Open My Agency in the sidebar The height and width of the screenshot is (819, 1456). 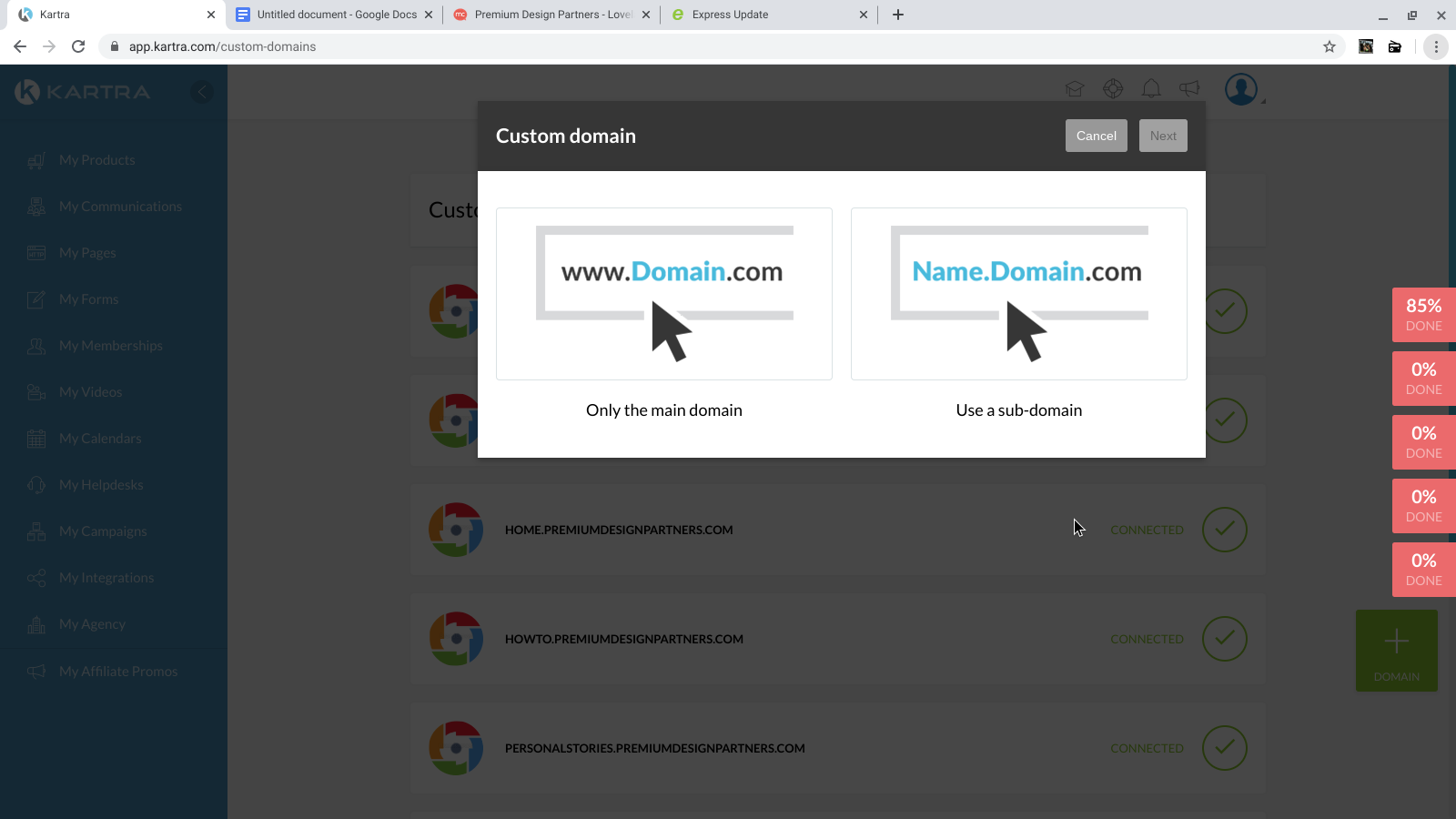[93, 624]
